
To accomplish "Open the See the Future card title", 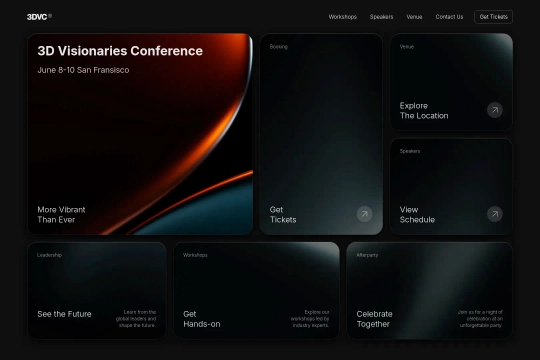I will (64, 314).
